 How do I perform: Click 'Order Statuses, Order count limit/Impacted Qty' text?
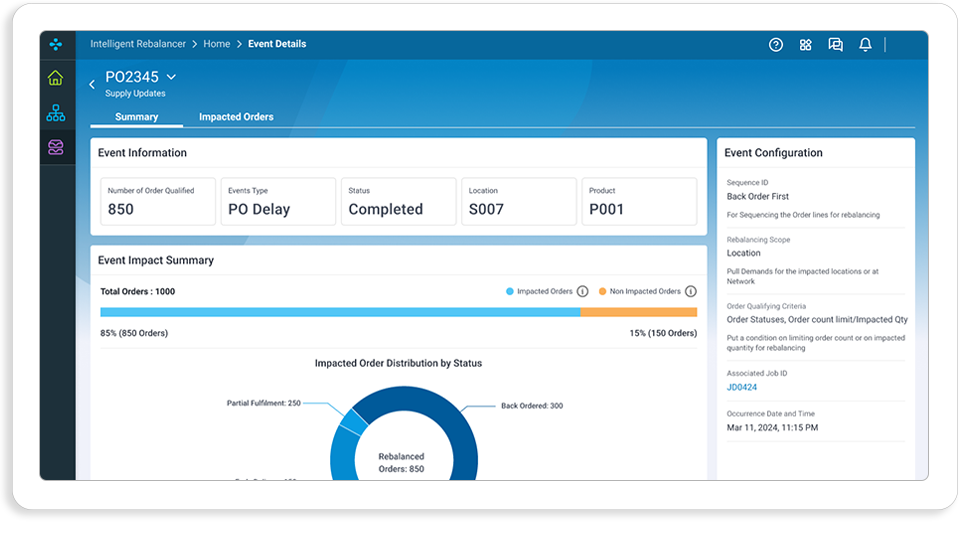point(817,319)
